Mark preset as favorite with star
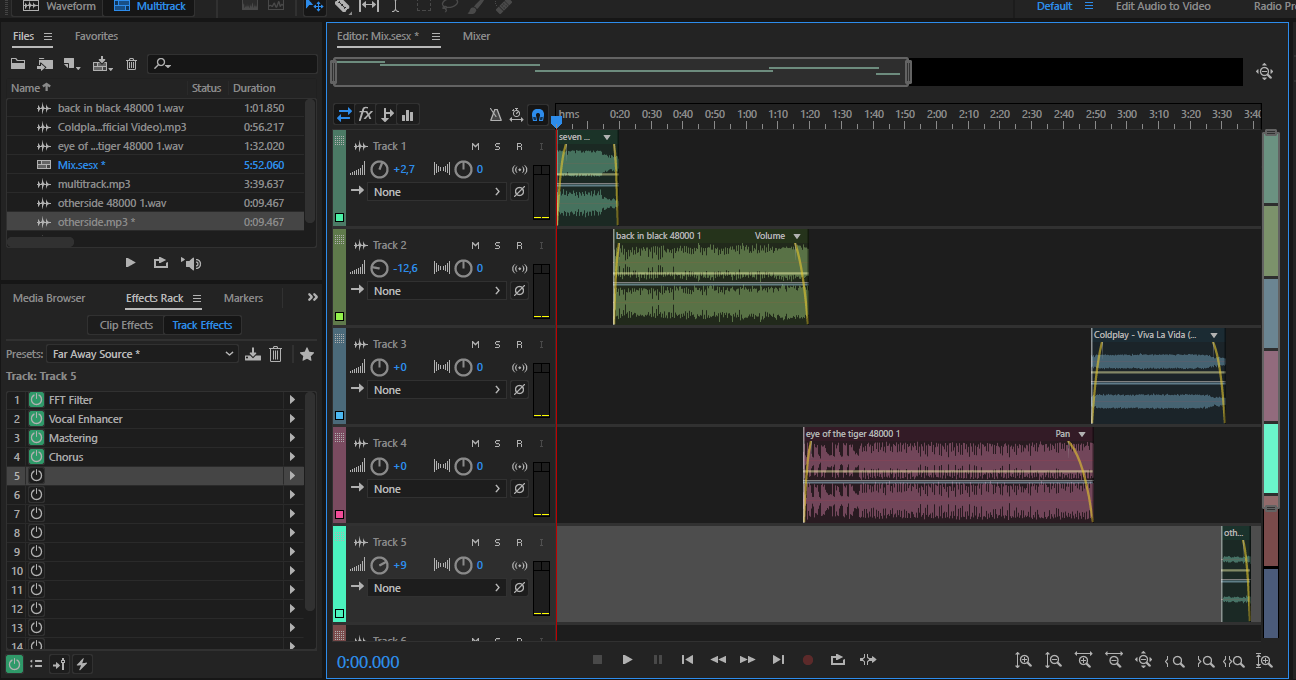The image size is (1296, 680). pos(307,354)
